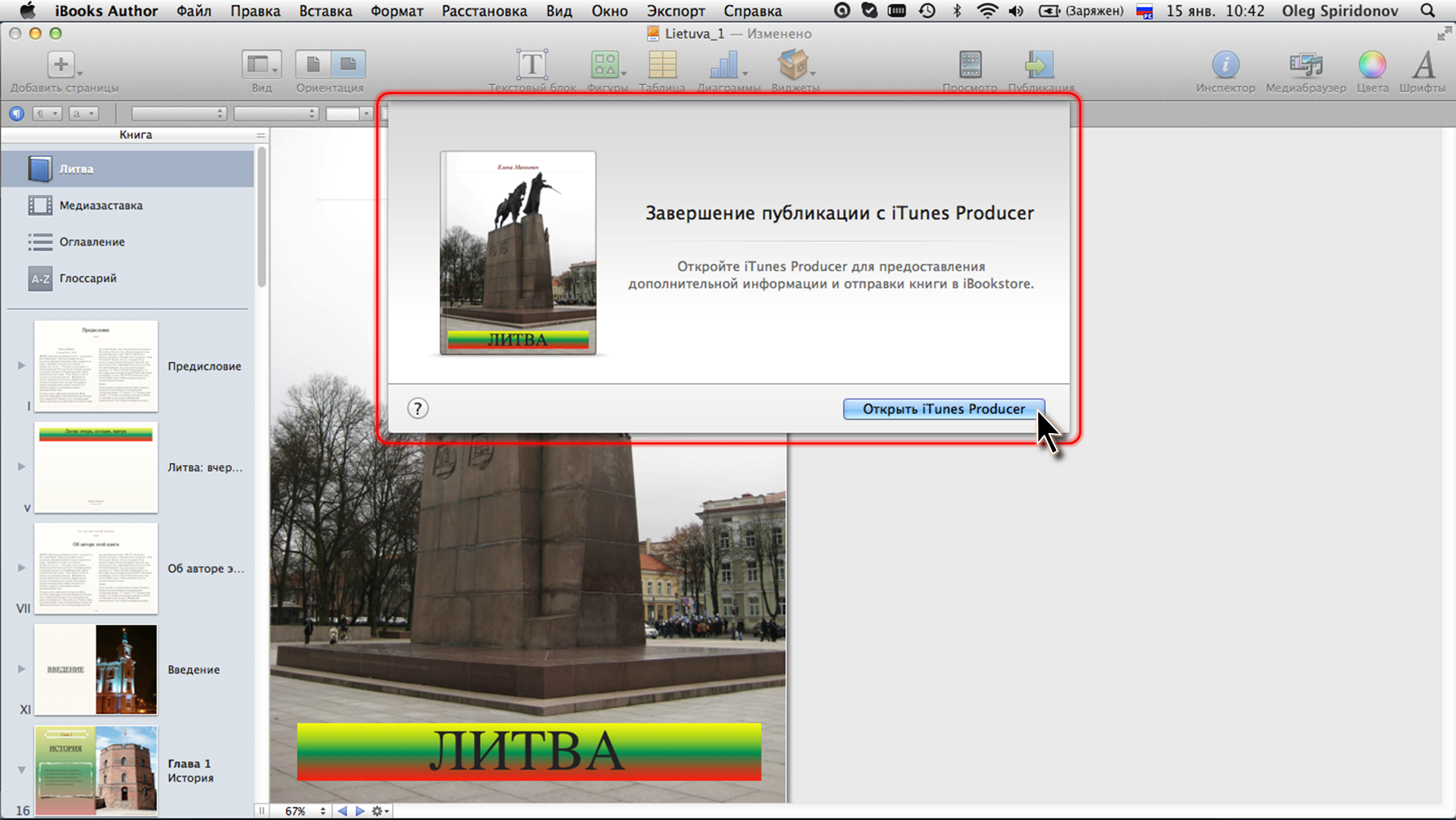
Task: Go to next page arrow
Action: pos(360,811)
